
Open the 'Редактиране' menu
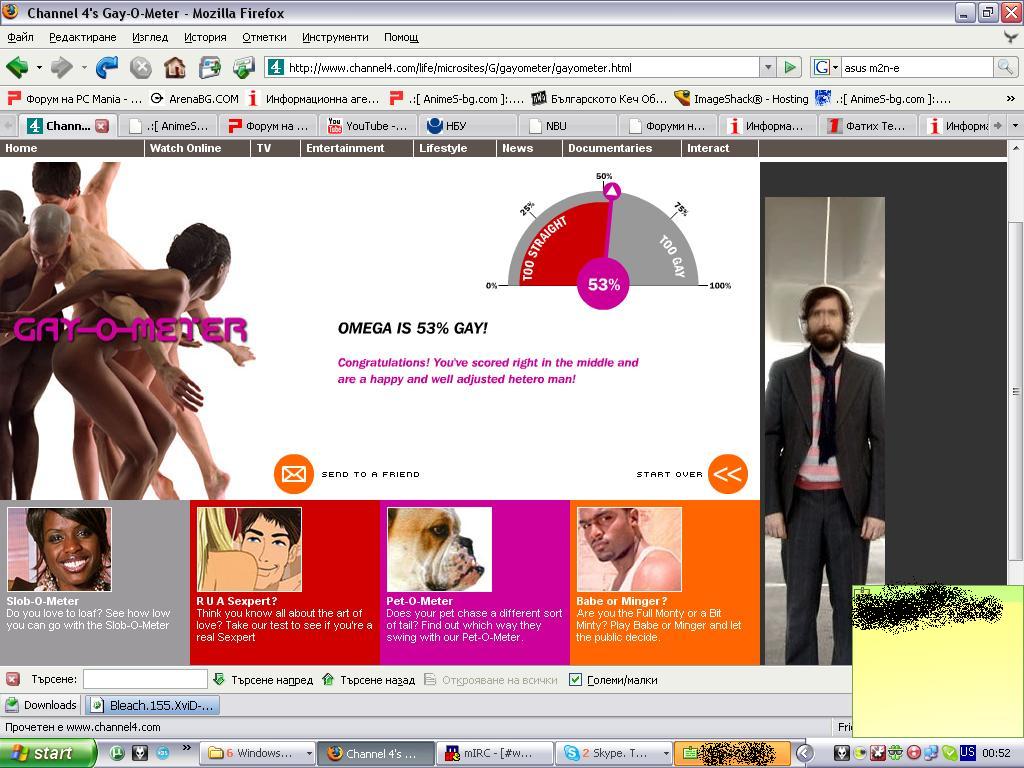point(83,37)
